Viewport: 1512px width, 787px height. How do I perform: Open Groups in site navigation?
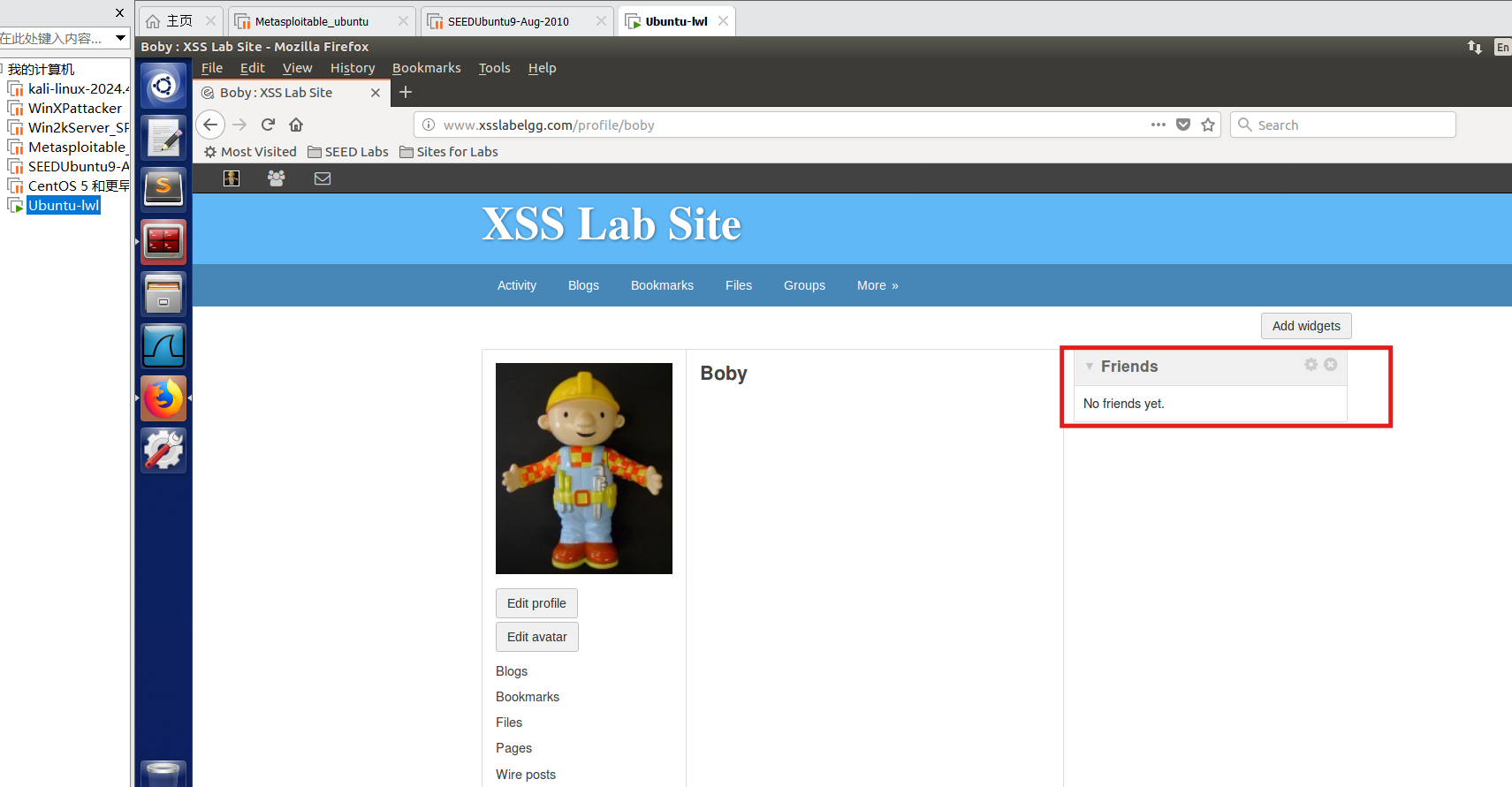point(804,285)
